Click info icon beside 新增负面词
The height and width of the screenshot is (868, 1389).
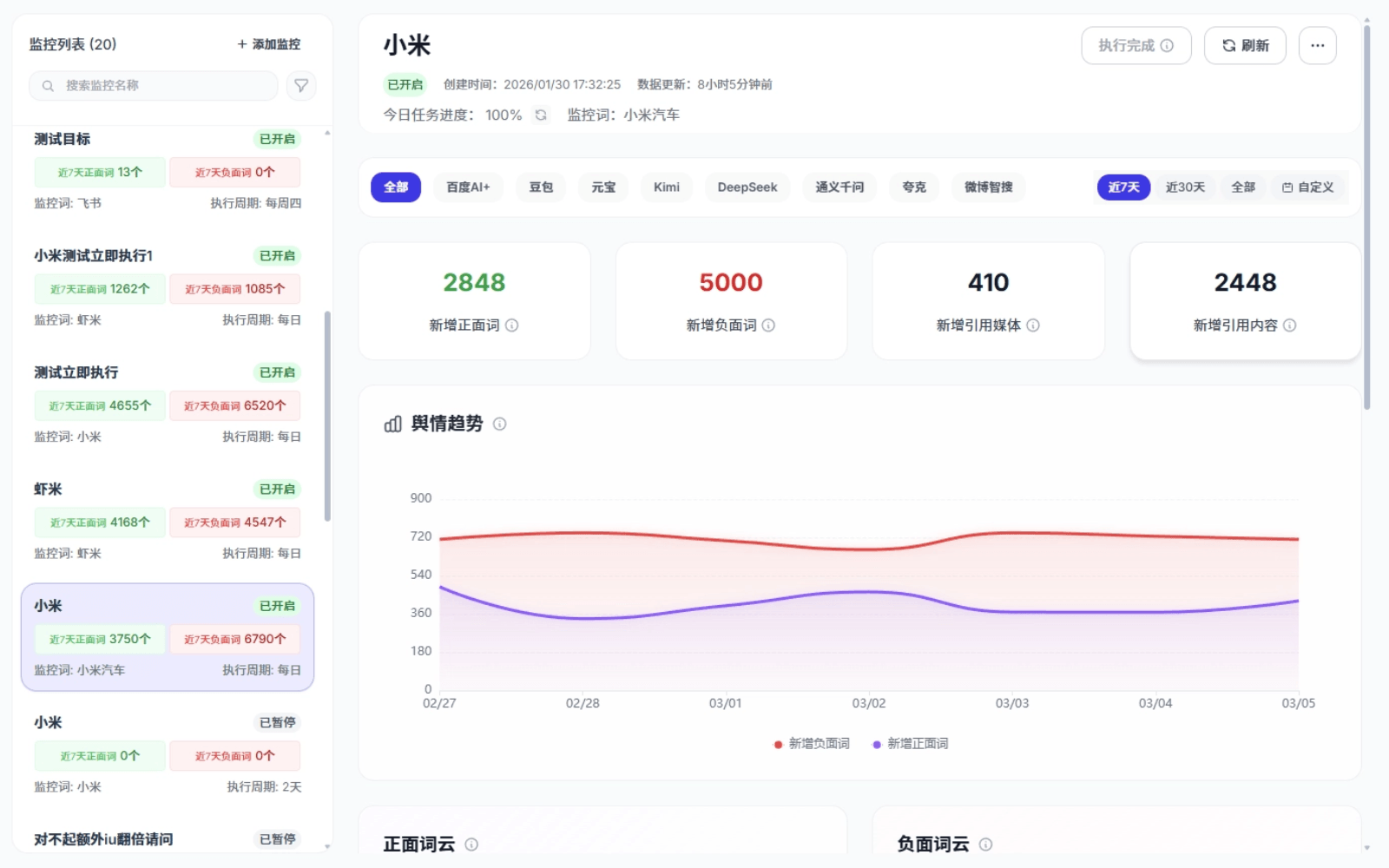pyautogui.click(x=768, y=325)
